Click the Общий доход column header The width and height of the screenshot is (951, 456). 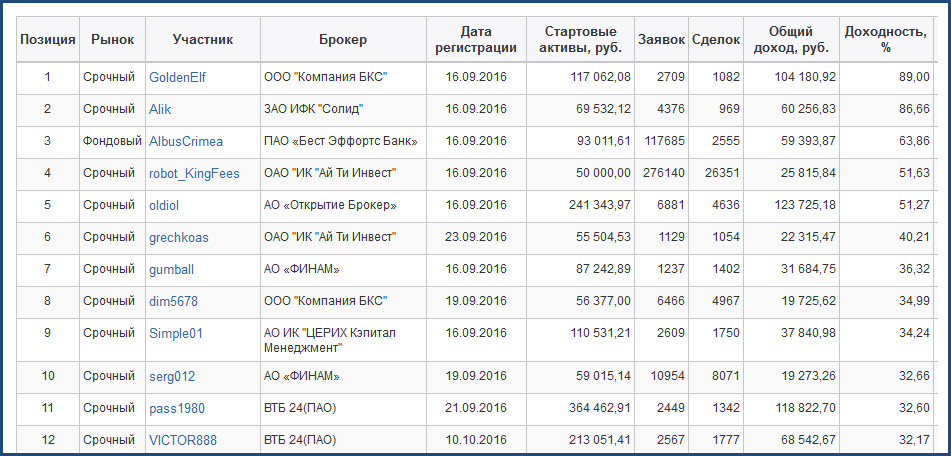pyautogui.click(x=791, y=40)
